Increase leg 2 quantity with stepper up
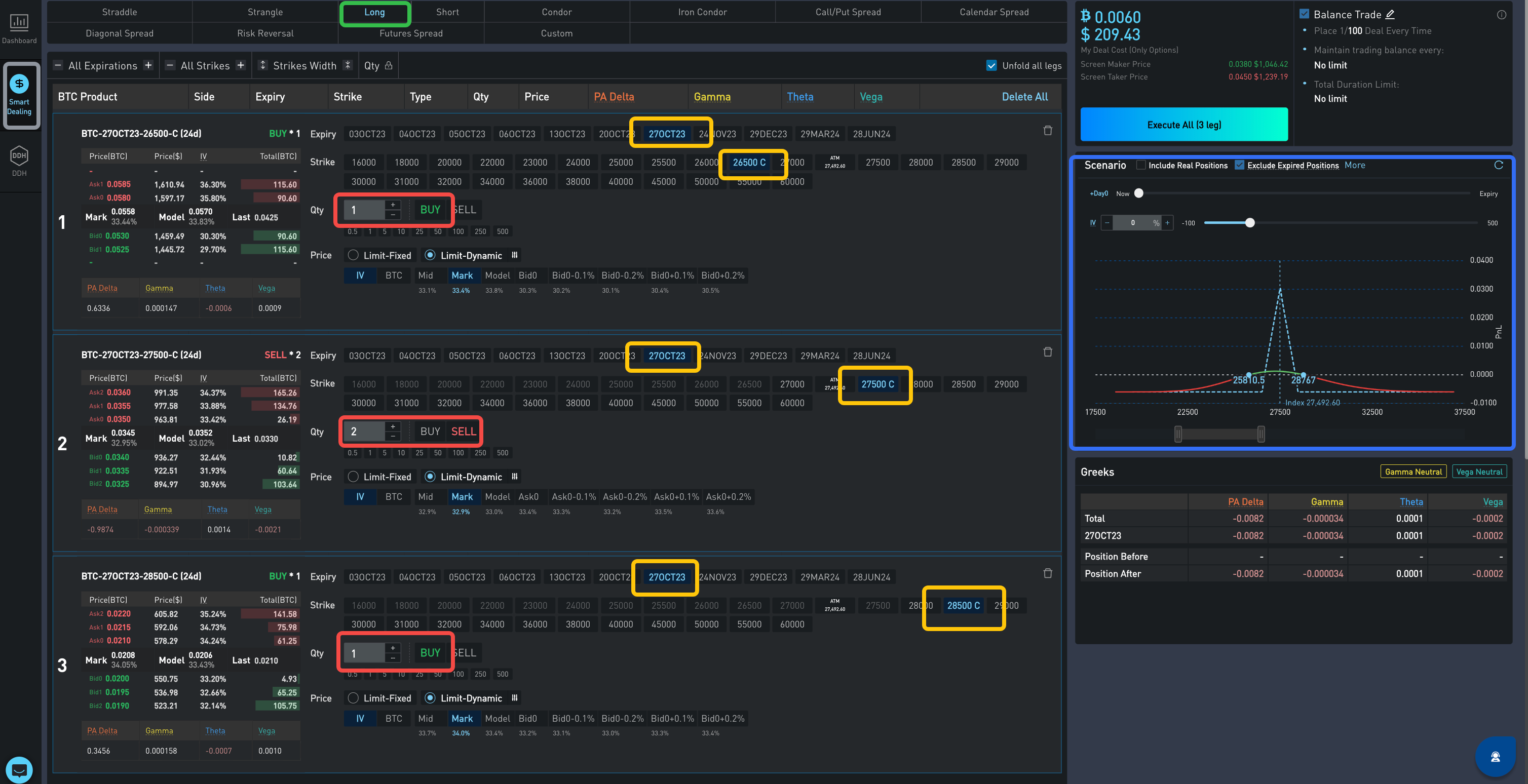 (393, 426)
